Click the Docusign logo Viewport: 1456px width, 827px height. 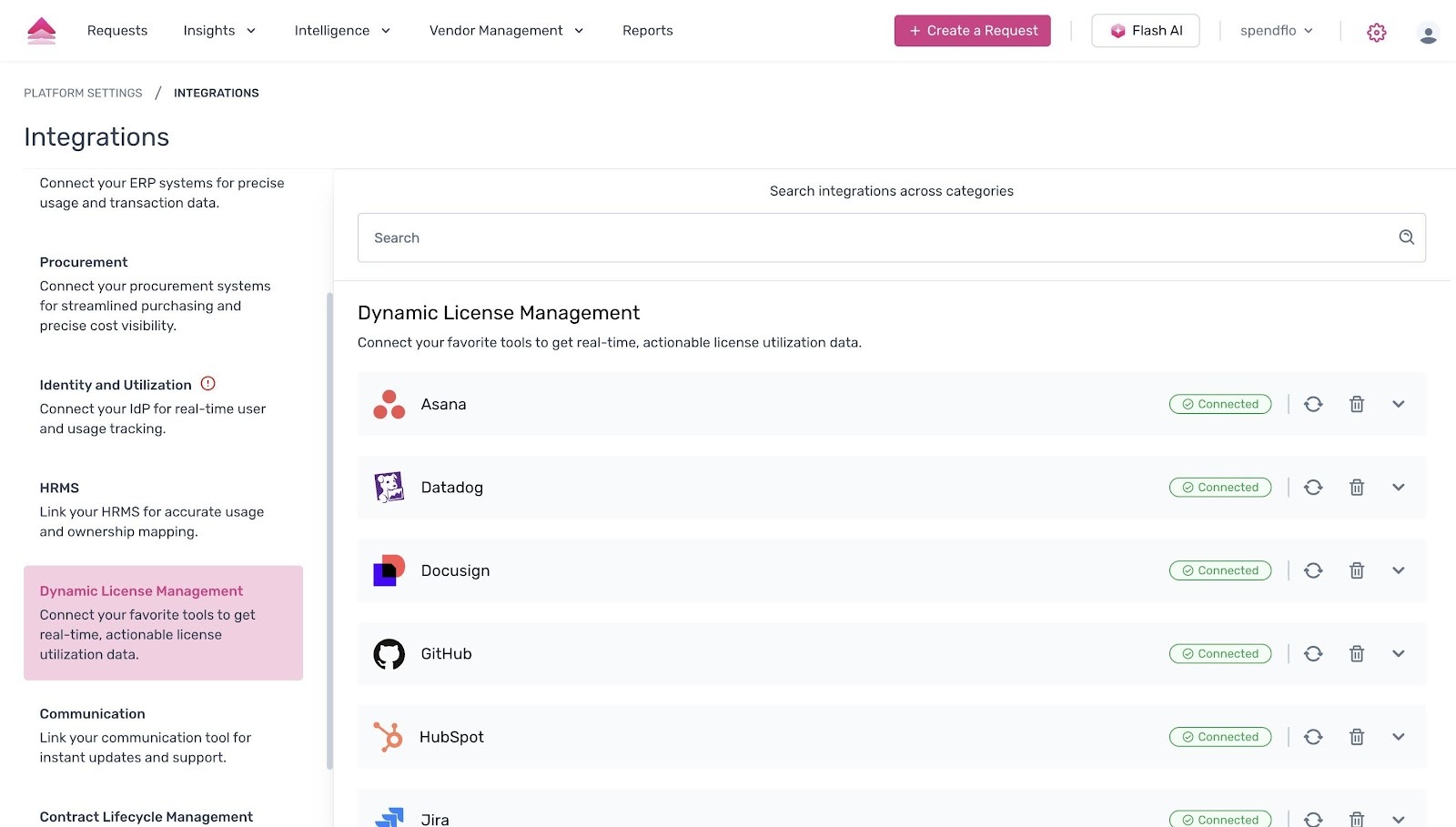(389, 570)
